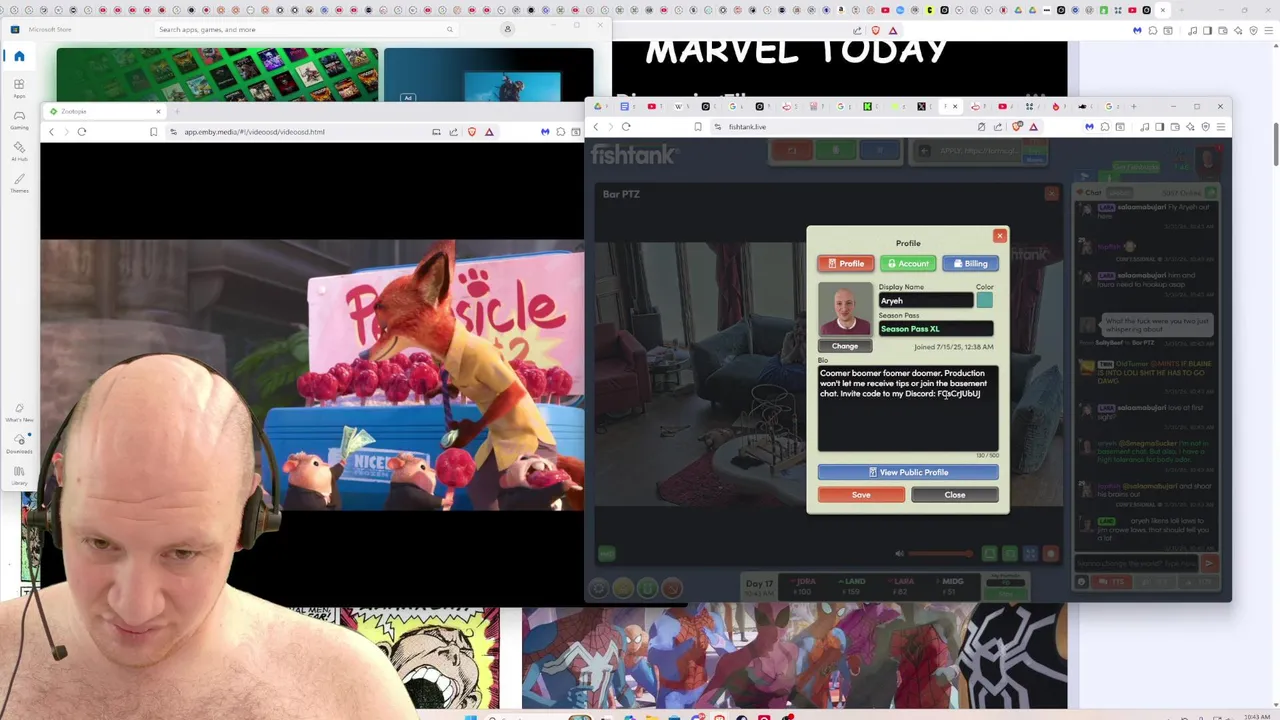The height and width of the screenshot is (720, 1280).
Task: Go back in the emby browser window
Action: pyautogui.click(x=52, y=132)
